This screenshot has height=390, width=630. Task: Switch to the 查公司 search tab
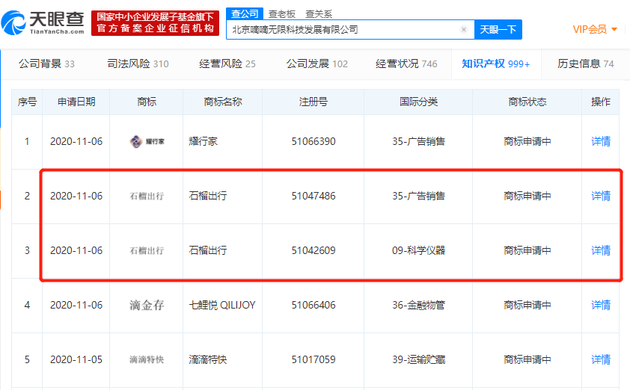(245, 14)
